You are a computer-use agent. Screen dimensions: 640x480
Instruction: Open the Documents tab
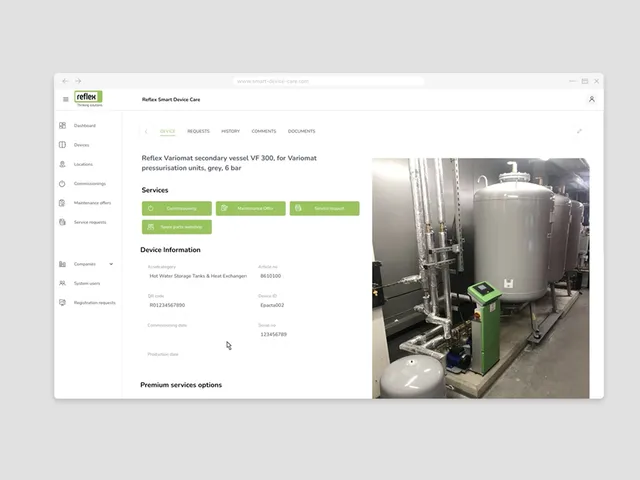302,131
